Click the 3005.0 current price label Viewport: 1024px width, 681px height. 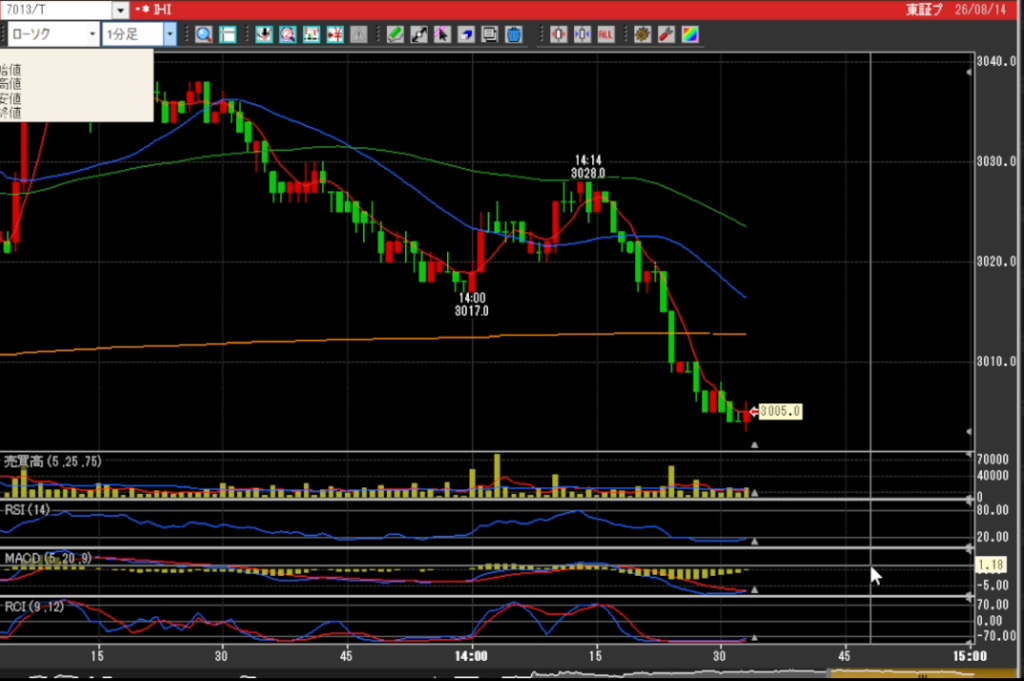[x=780, y=411]
